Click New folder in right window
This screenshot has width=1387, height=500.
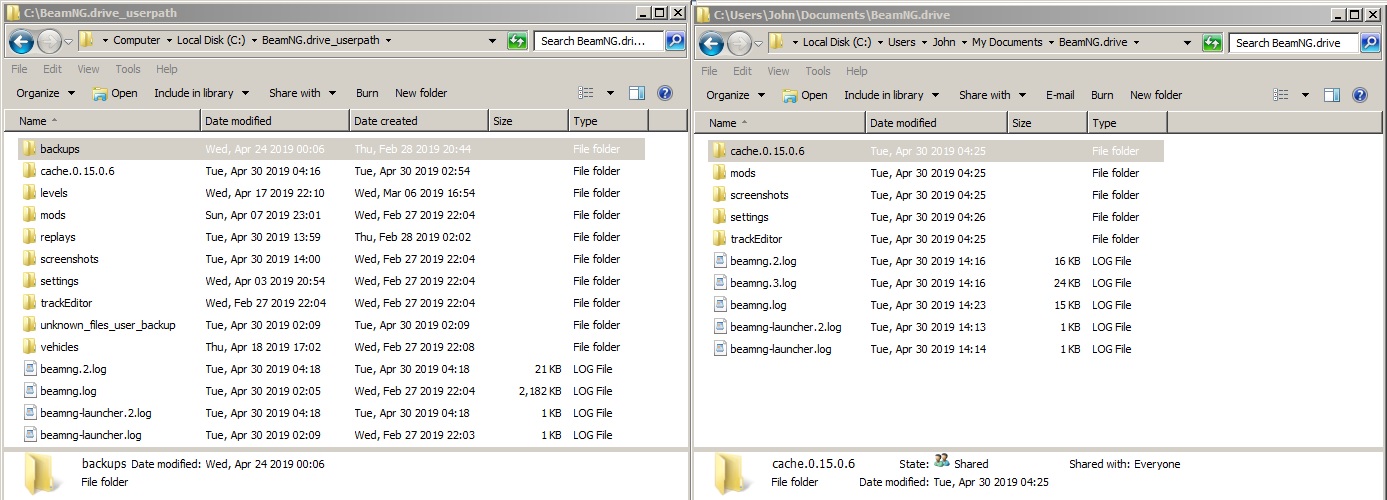pos(1156,95)
